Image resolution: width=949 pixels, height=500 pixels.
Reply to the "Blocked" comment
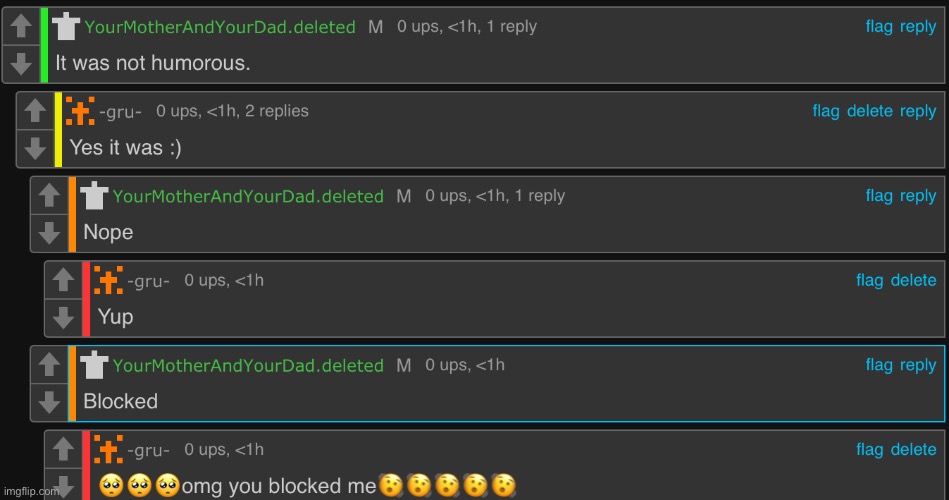pyautogui.click(x=918, y=366)
